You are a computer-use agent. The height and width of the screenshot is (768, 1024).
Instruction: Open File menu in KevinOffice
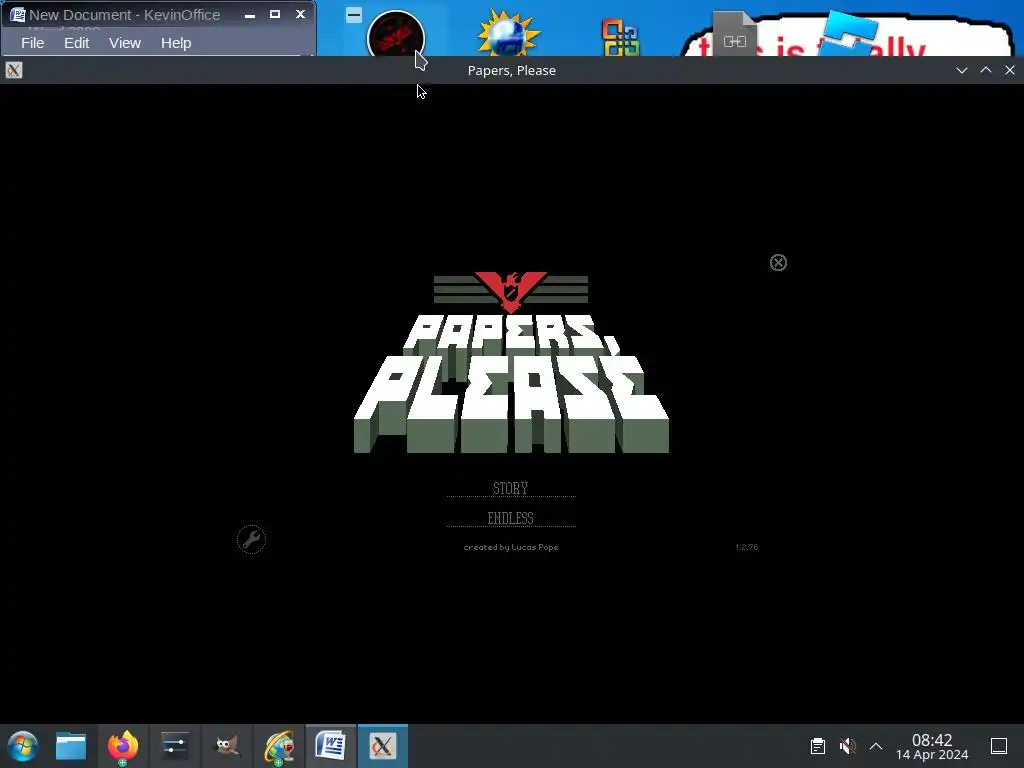(33, 43)
